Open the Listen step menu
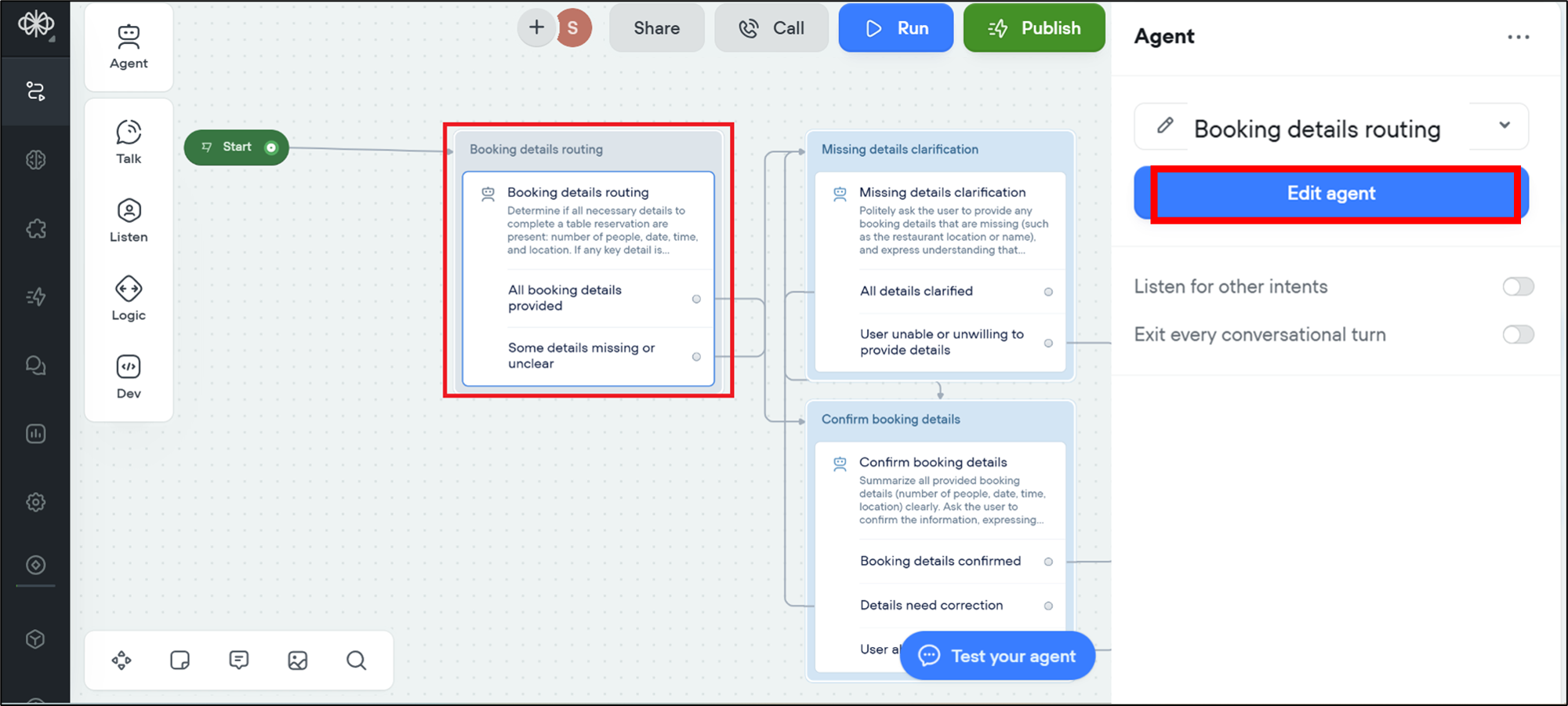 (x=129, y=220)
